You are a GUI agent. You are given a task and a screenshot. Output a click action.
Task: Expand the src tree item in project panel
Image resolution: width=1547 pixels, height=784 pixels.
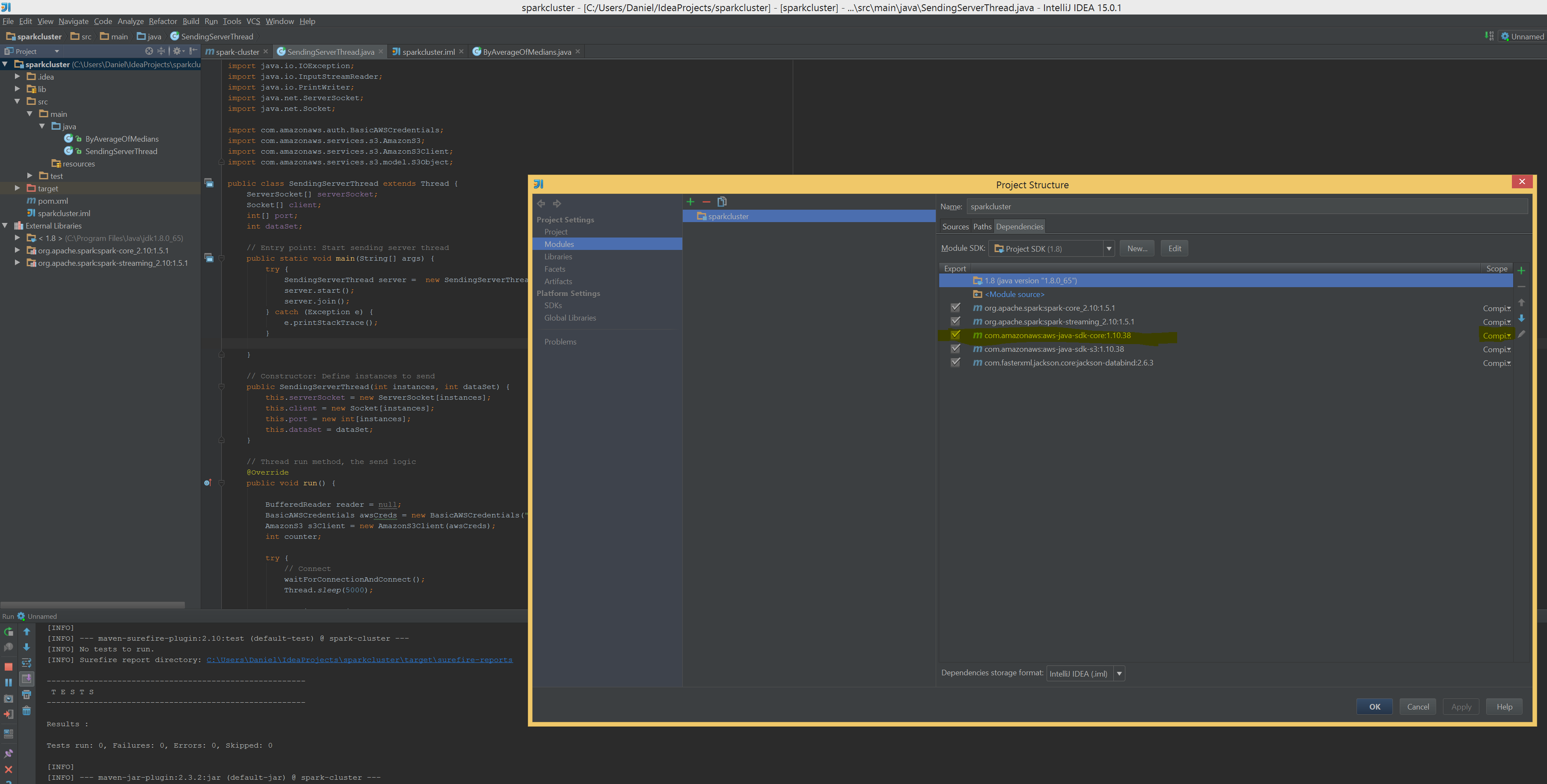pos(18,101)
